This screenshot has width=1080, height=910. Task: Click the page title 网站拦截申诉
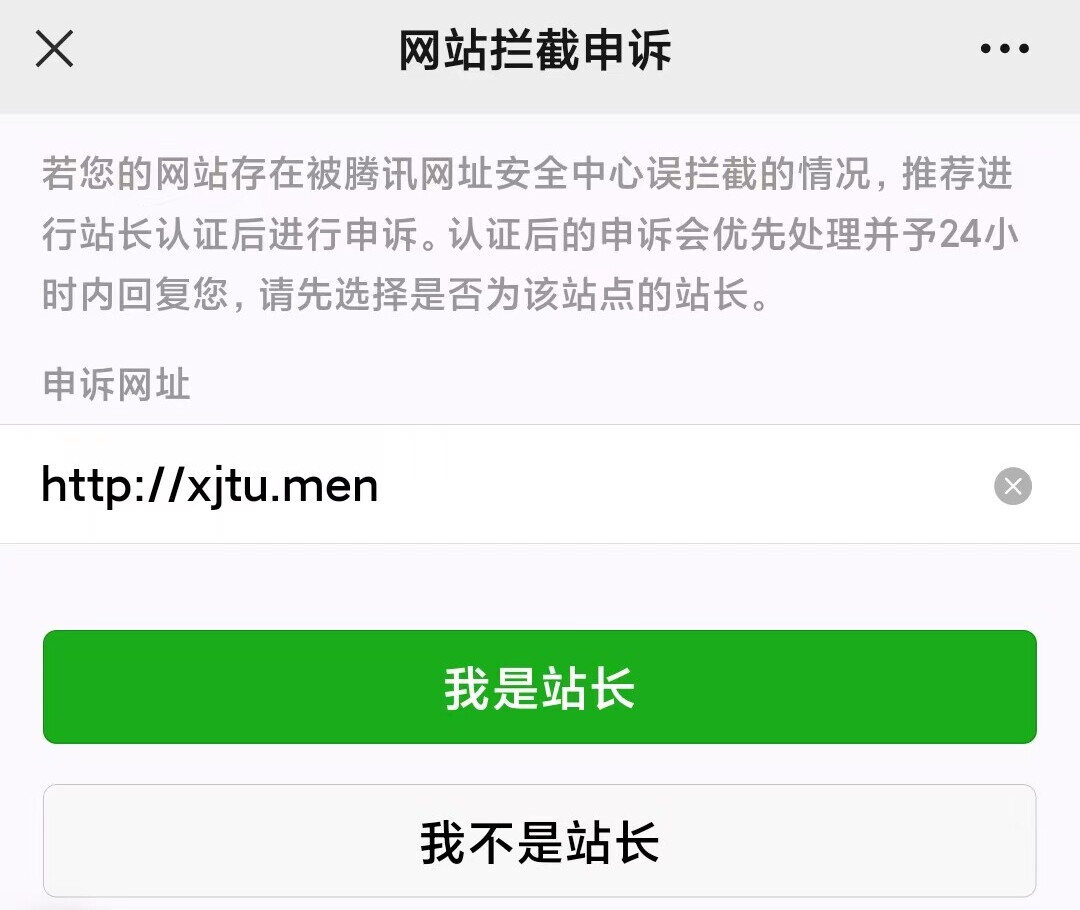point(535,50)
